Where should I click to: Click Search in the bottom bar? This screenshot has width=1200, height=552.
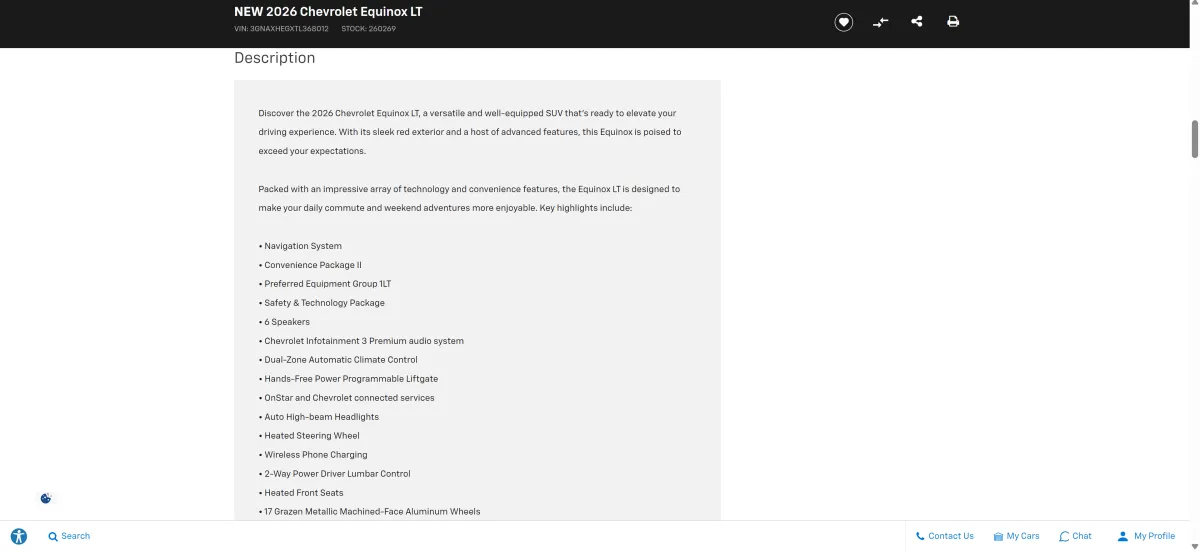coord(69,536)
